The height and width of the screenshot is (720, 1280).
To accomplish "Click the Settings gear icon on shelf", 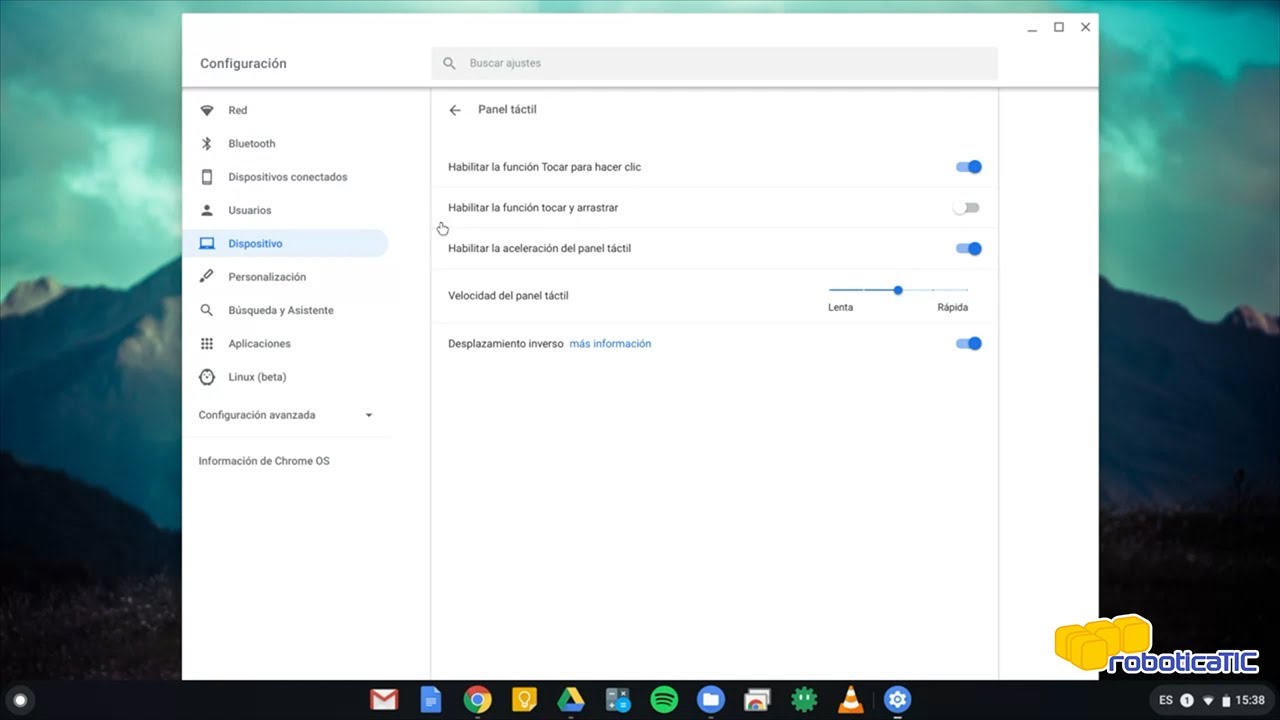I will [x=898, y=700].
